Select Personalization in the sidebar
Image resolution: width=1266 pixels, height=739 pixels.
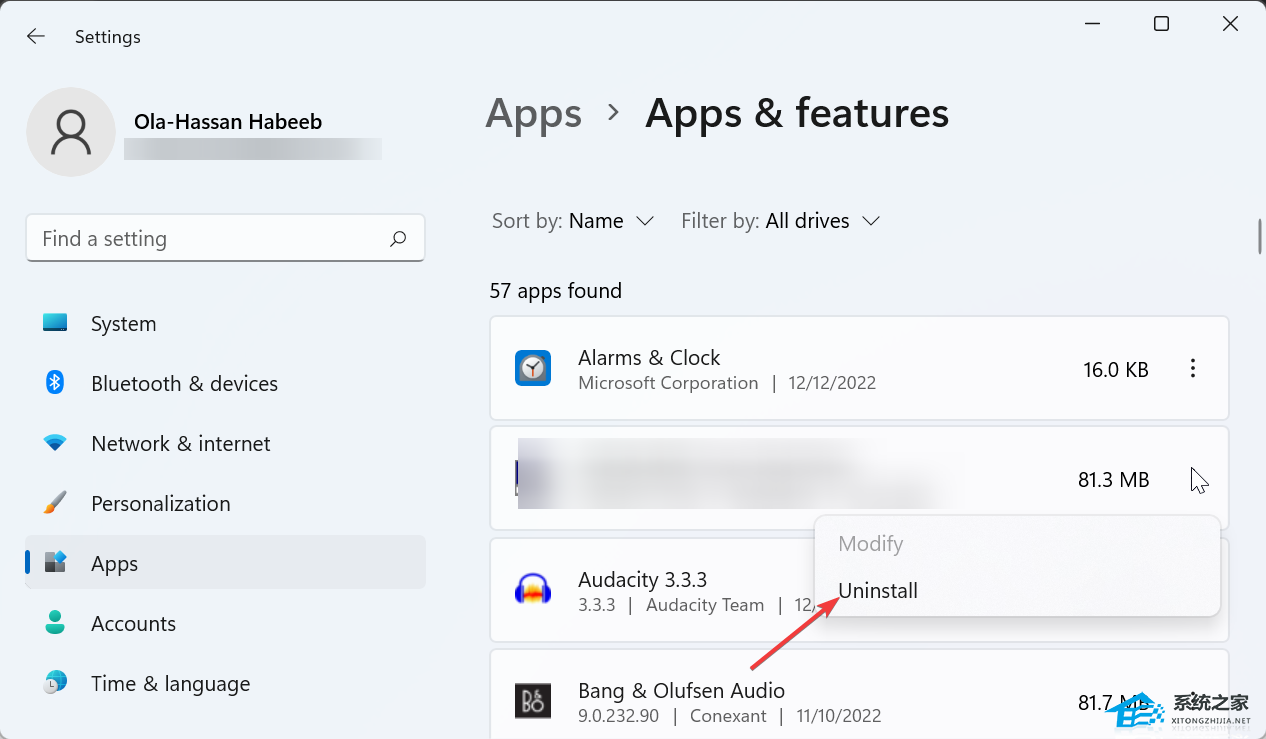[160, 504]
